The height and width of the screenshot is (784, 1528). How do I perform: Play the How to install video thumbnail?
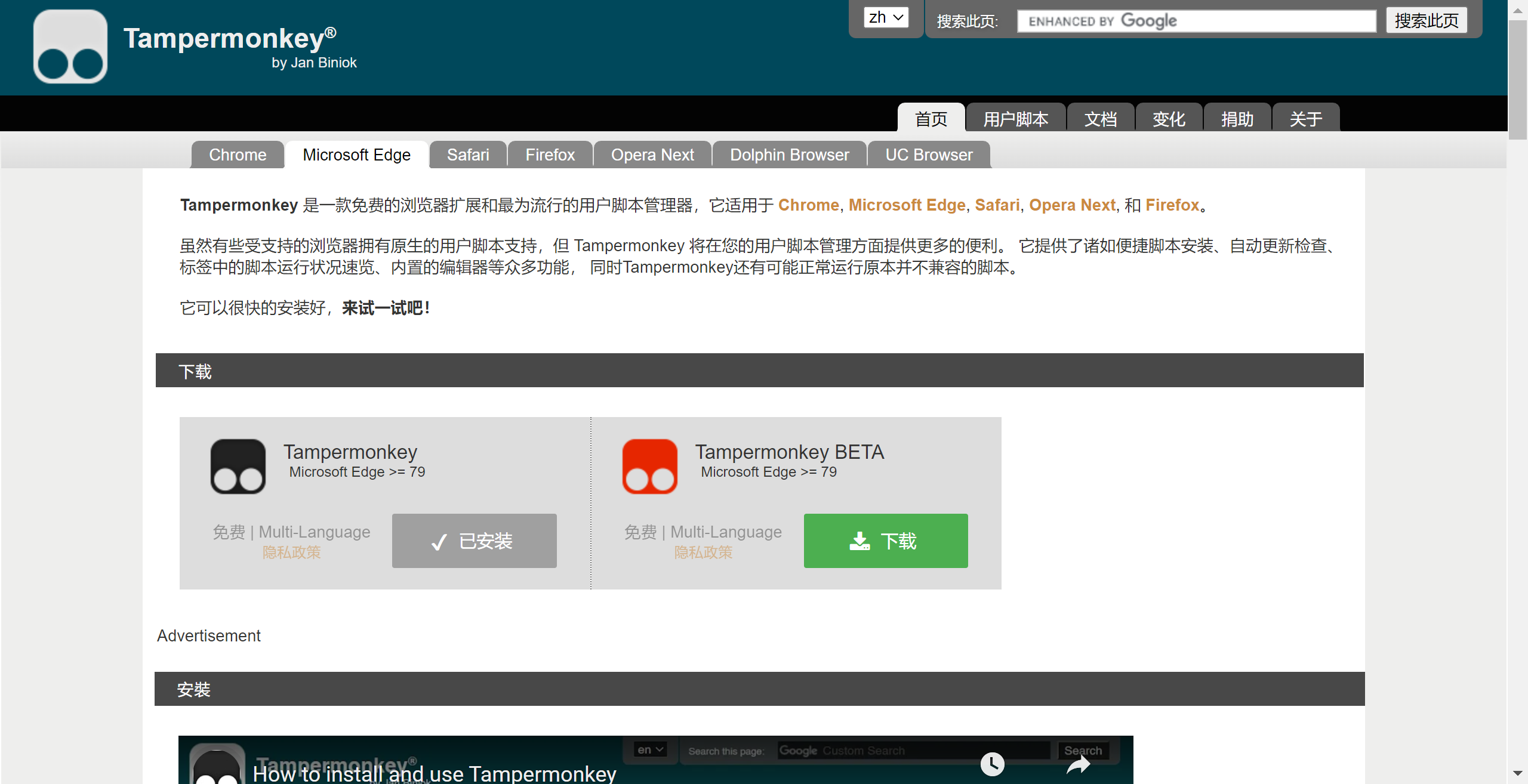[x=655, y=760]
